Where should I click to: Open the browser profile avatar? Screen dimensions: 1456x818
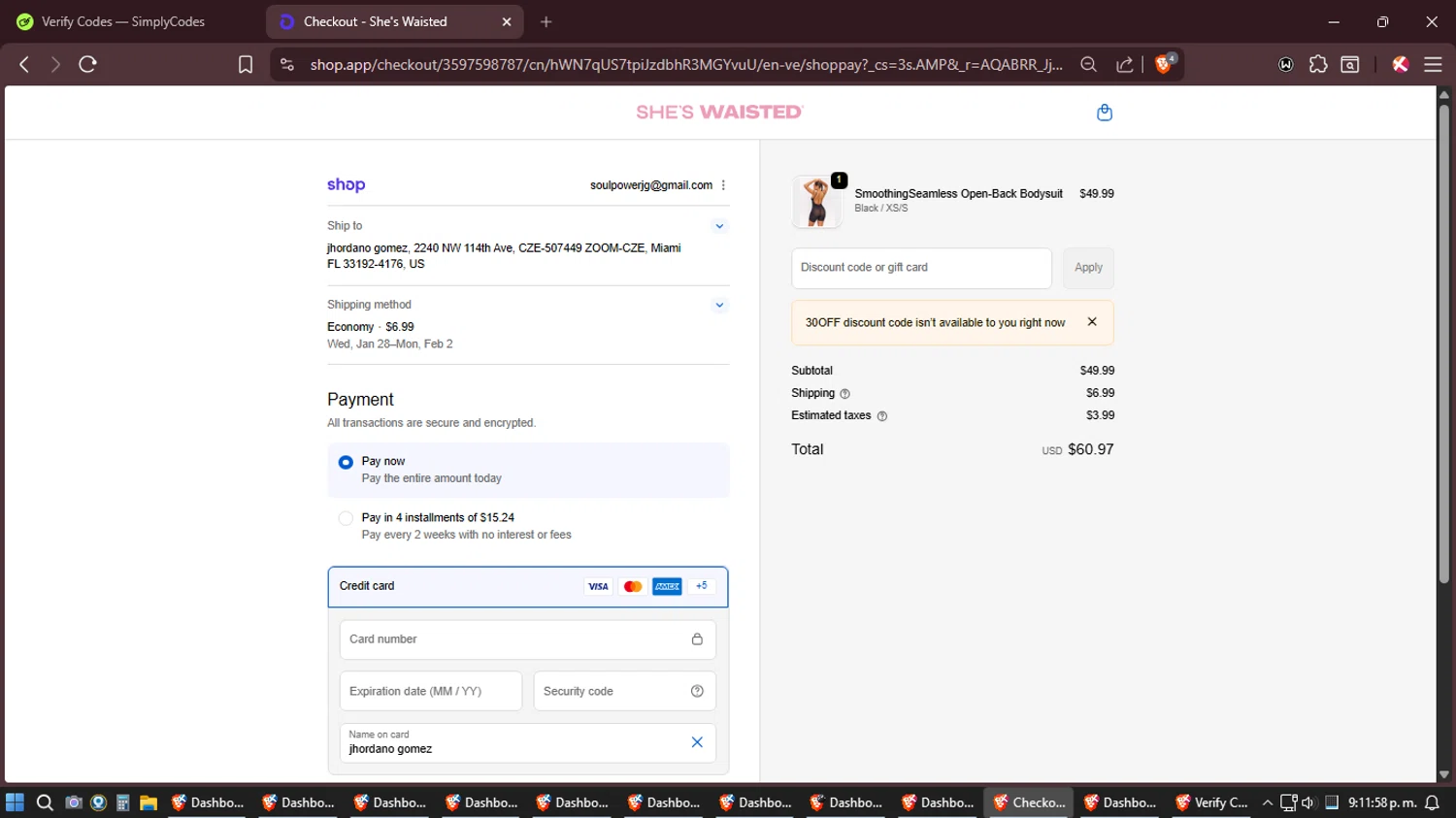(x=1401, y=64)
